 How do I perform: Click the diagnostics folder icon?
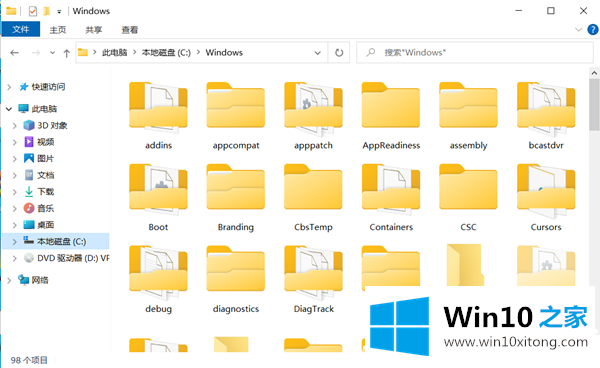coord(236,269)
